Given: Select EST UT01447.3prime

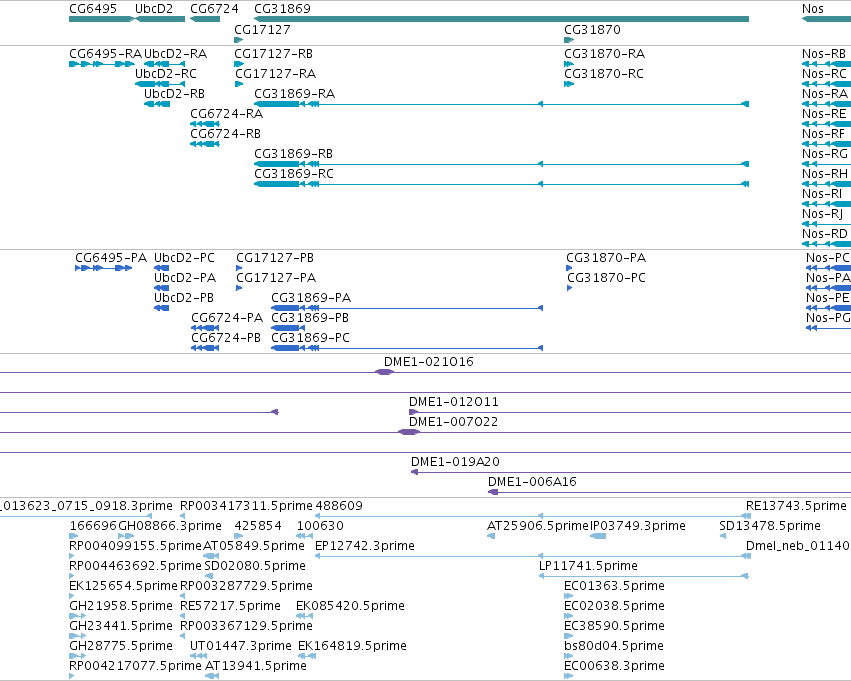Looking at the screenshot, I should [240, 646].
